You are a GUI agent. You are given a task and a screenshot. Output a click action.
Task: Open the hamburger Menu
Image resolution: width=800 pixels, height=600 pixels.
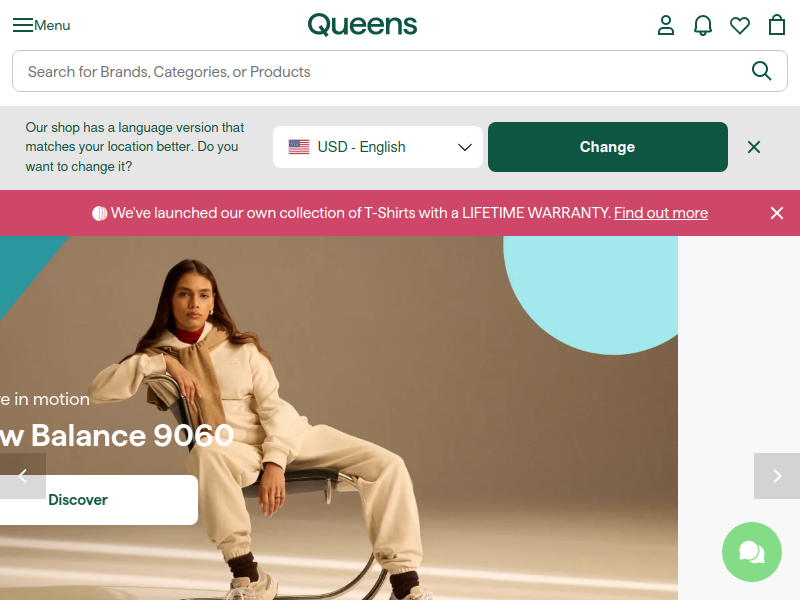[x=41, y=25]
